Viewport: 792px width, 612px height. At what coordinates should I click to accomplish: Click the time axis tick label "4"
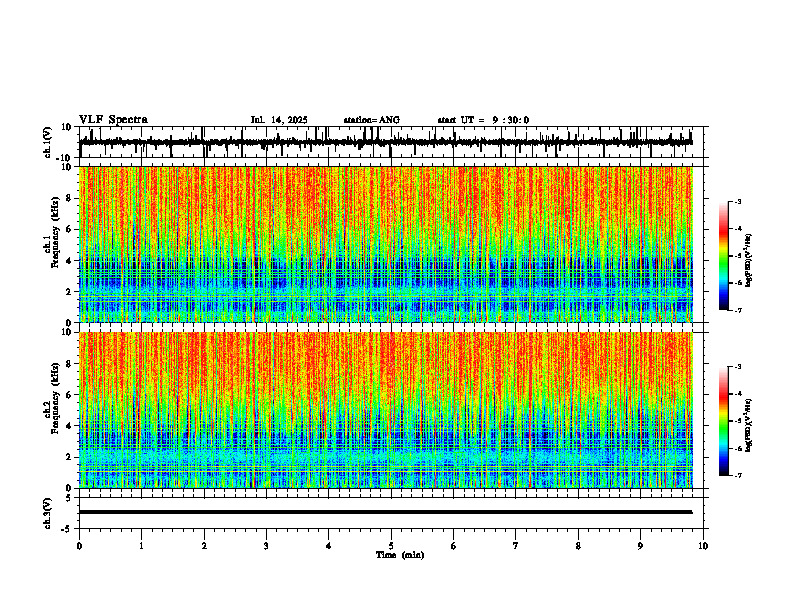[329, 546]
